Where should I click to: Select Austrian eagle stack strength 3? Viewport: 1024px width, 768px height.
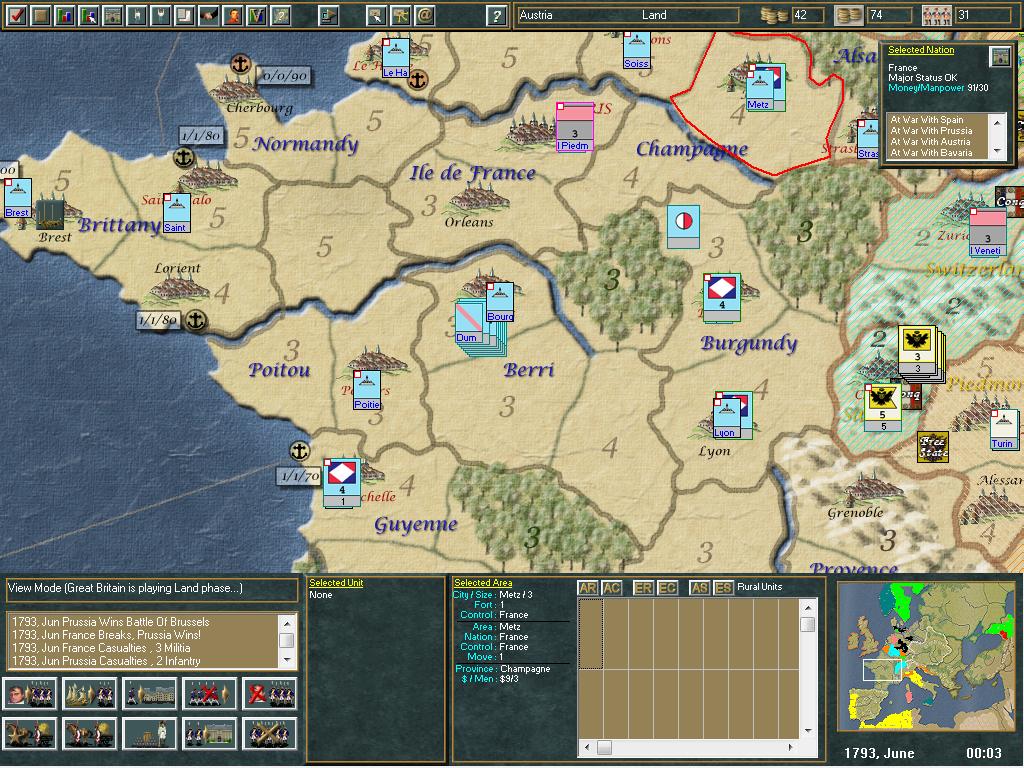[x=917, y=351]
